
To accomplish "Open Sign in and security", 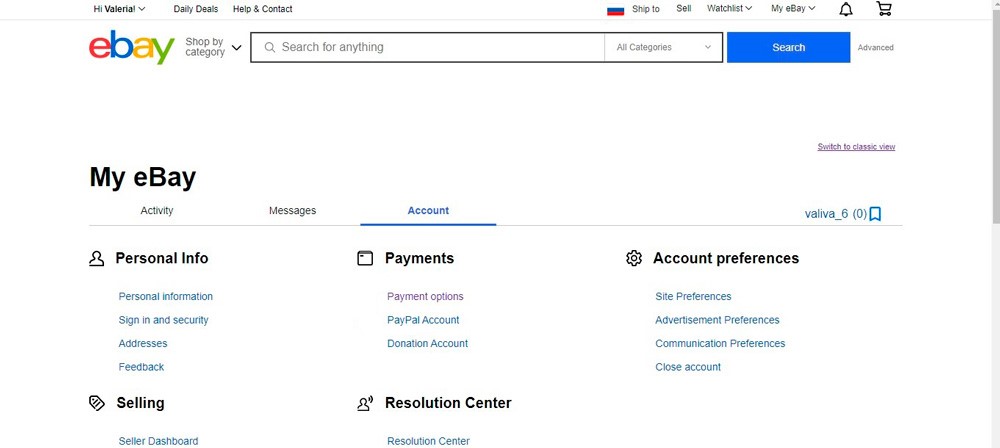I will [163, 320].
